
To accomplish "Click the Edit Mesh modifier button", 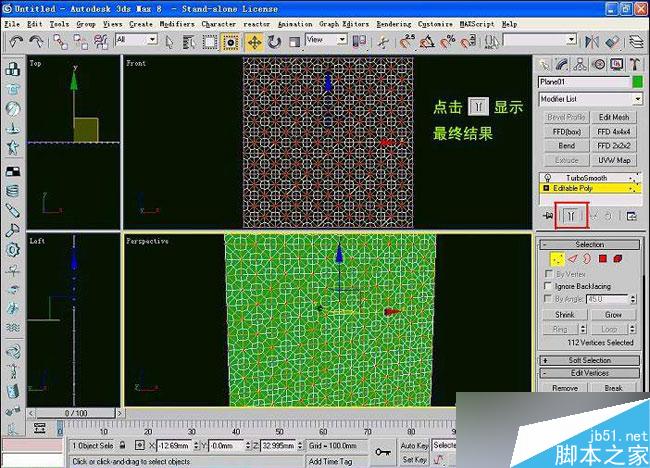I will pyautogui.click(x=614, y=117).
